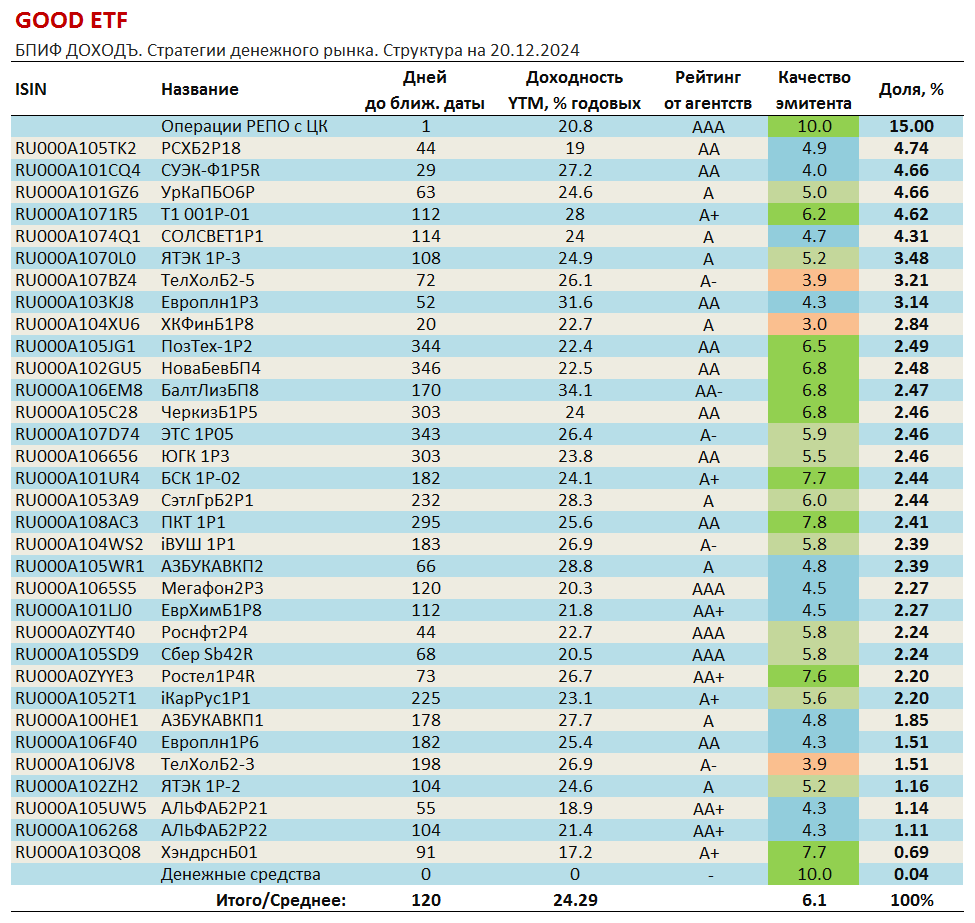Image resolution: width=975 pixels, height=923 pixels.
Task: Click the Название column header
Action: [199, 89]
